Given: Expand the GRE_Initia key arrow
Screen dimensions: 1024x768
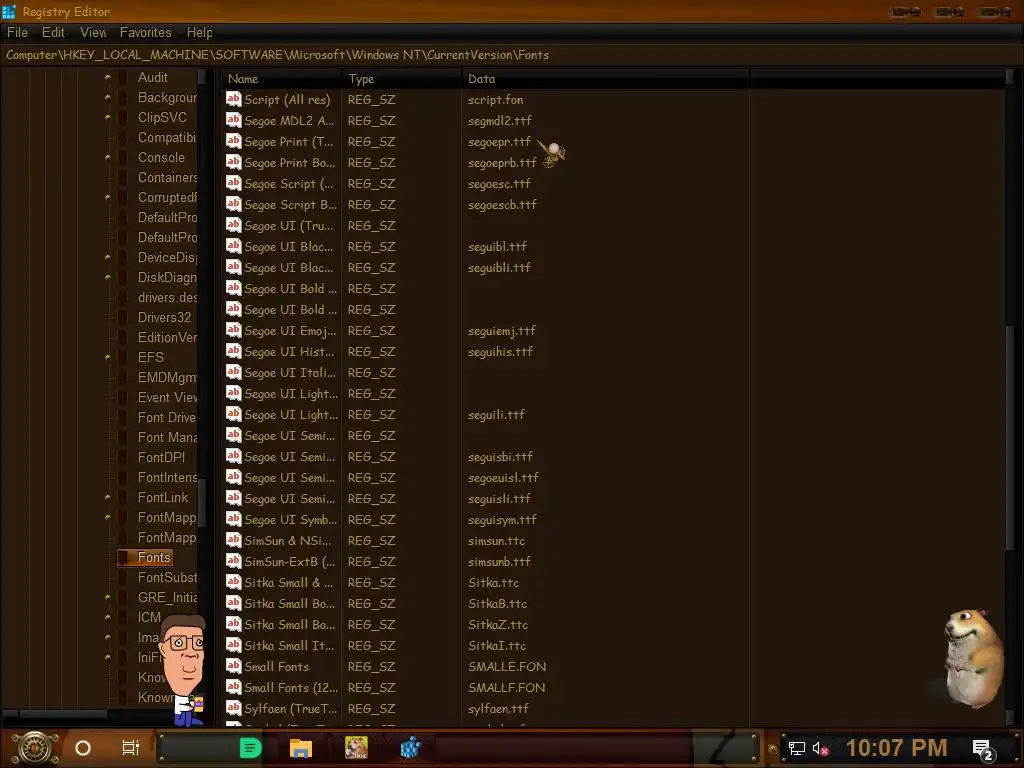Looking at the screenshot, I should (108, 598).
